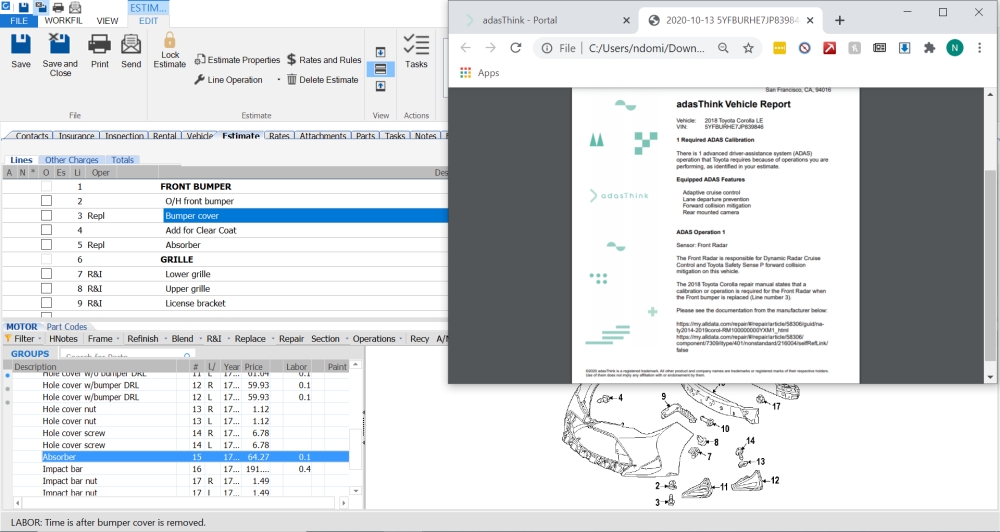
Task: Switch to the VIEW ribbon tab
Action: coord(107,20)
